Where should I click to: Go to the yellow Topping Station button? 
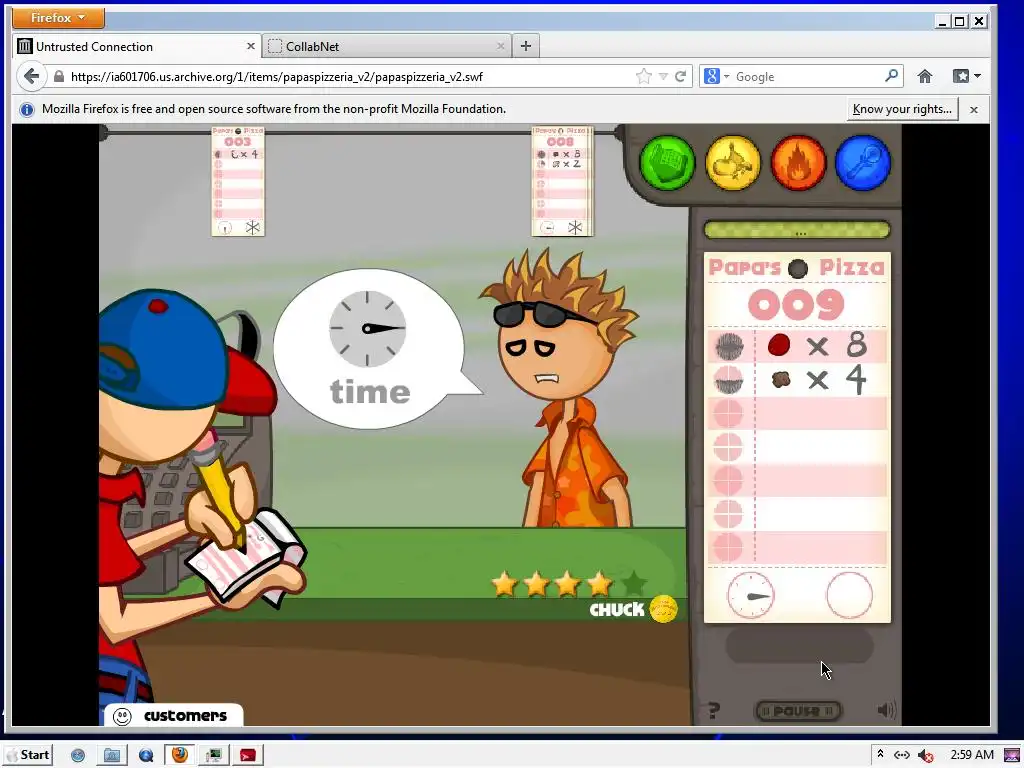pos(733,163)
